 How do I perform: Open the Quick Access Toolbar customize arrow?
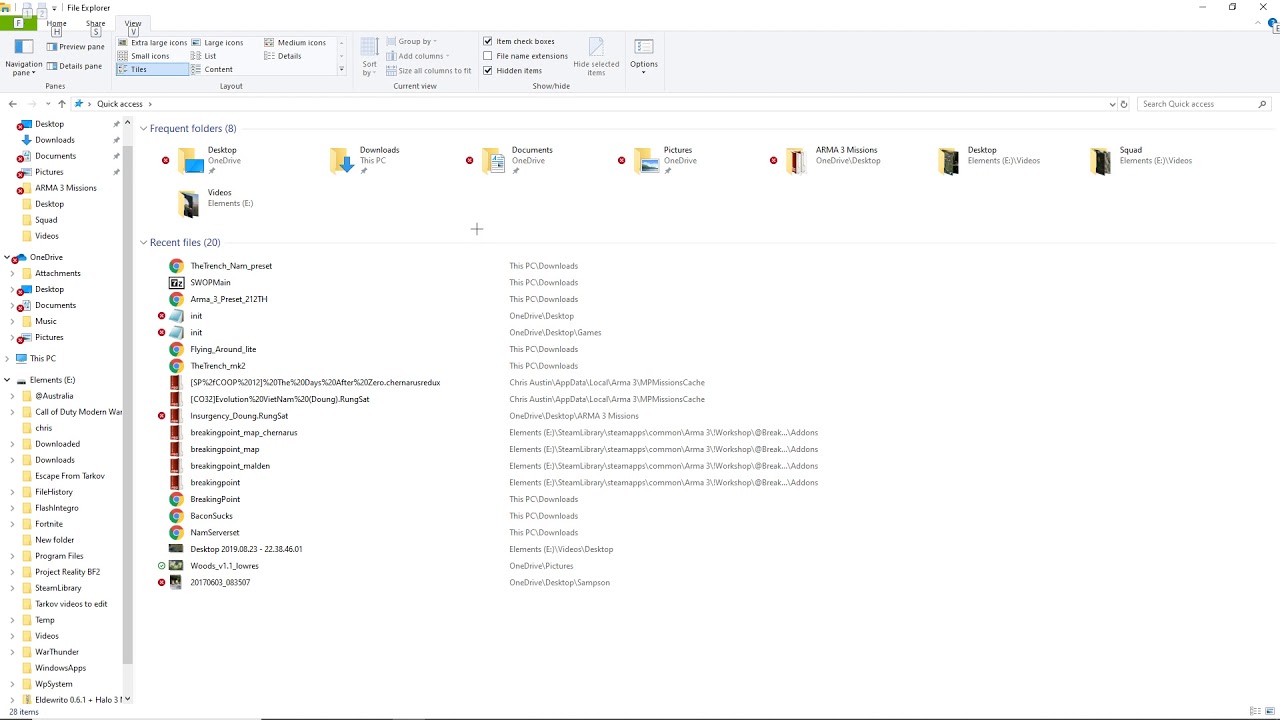click(x=55, y=8)
